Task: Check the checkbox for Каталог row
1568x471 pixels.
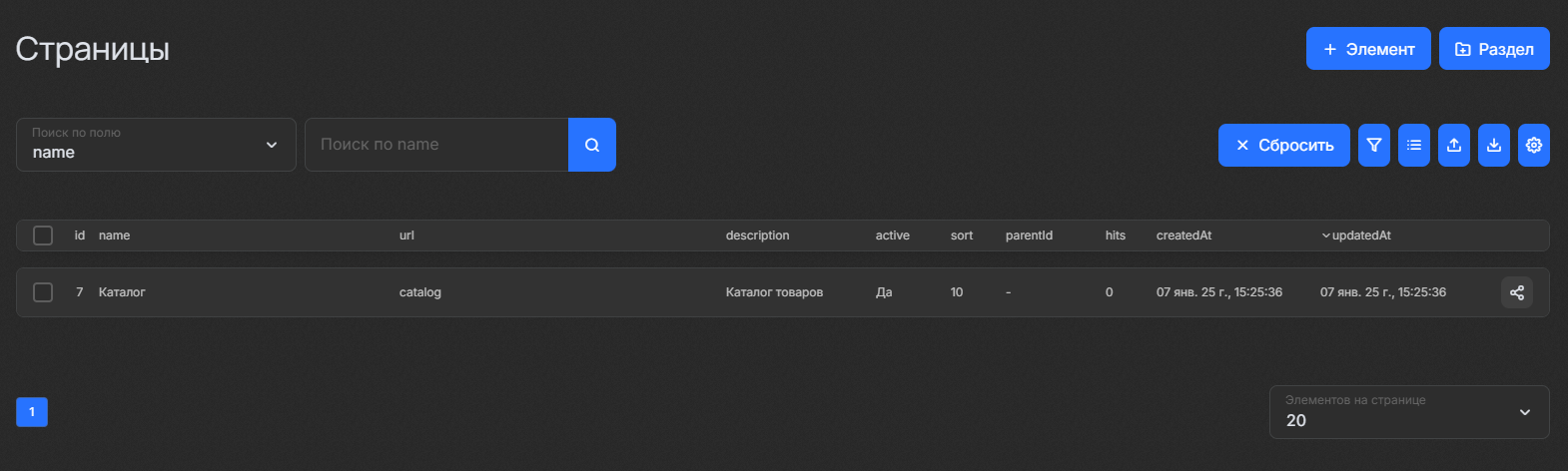Action: coord(43,292)
